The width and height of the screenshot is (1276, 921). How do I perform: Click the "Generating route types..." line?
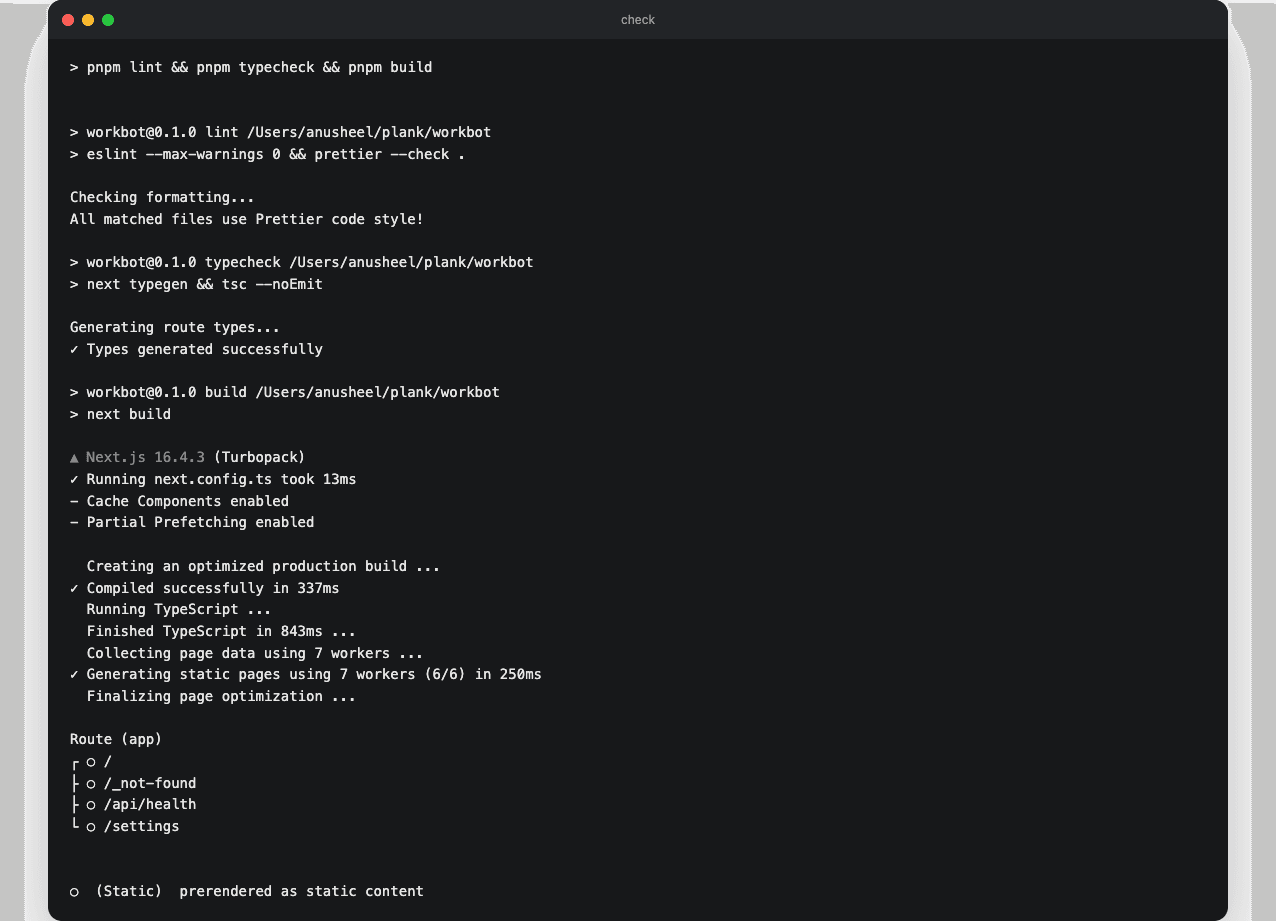[175, 327]
